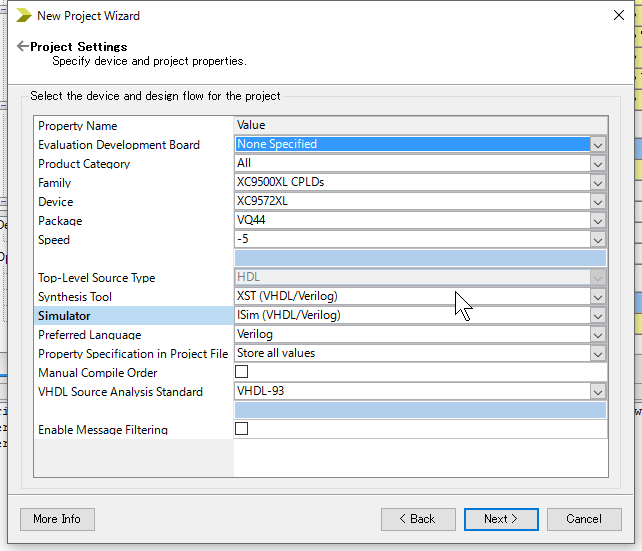Enable the Manual Compile Order checkbox

coord(242,372)
